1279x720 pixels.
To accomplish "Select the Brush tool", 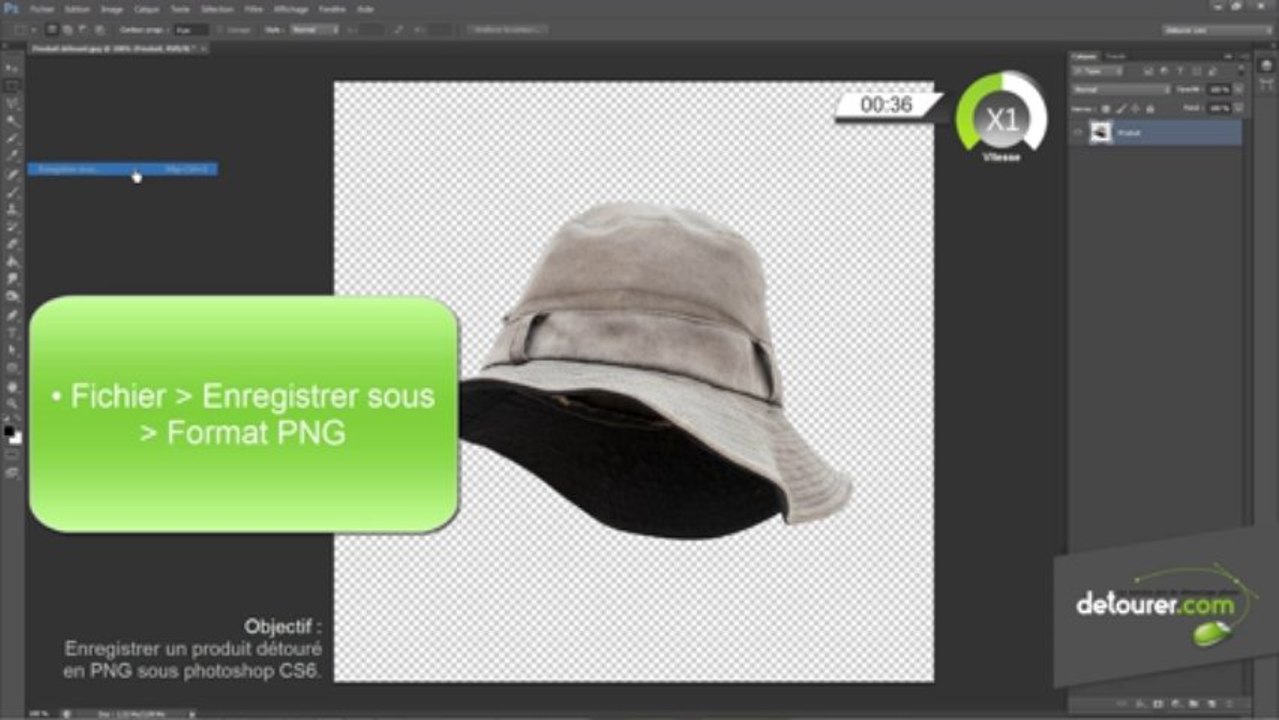I will pos(13,194).
